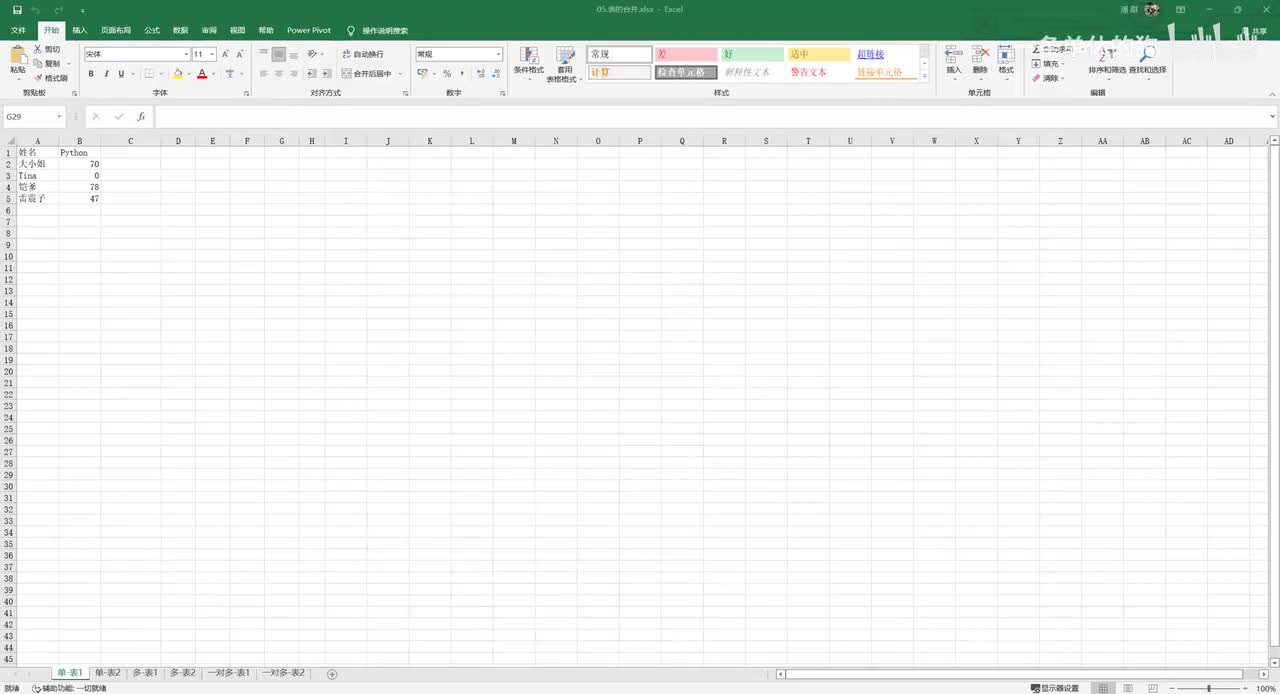
Task: Toggle Bold formatting
Action: pyautogui.click(x=91, y=74)
